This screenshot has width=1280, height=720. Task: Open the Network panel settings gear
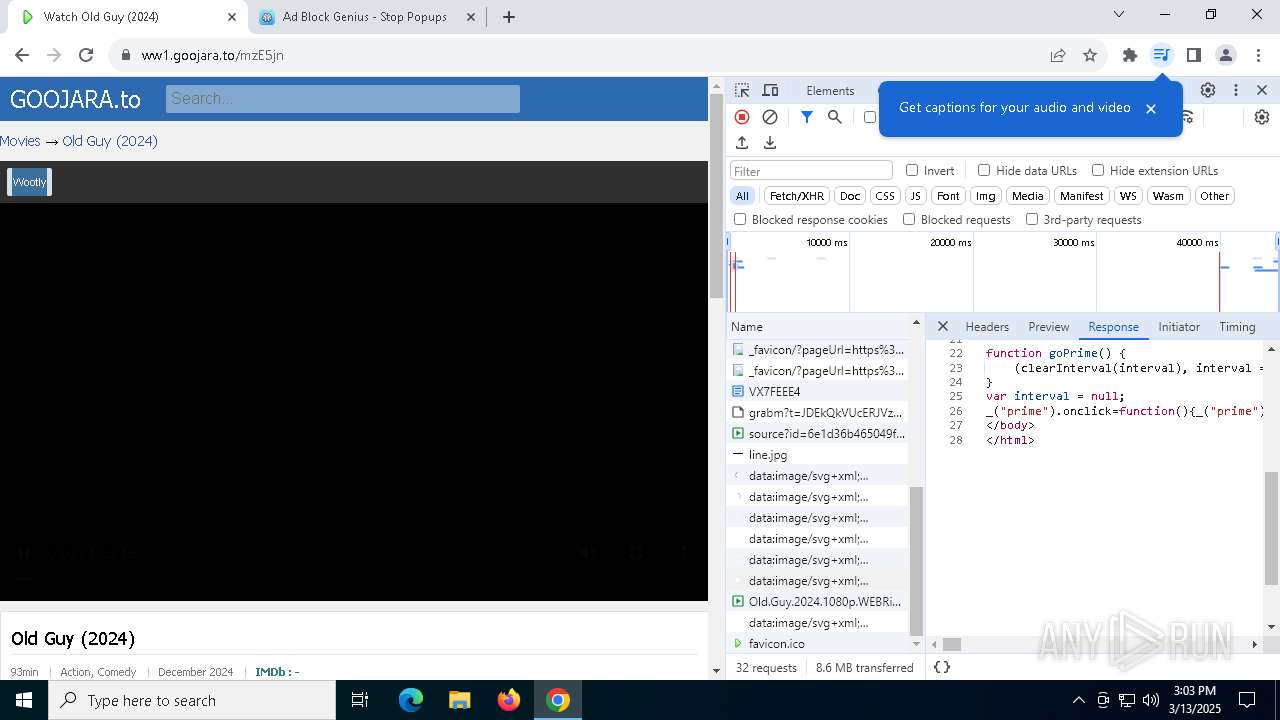[1262, 117]
